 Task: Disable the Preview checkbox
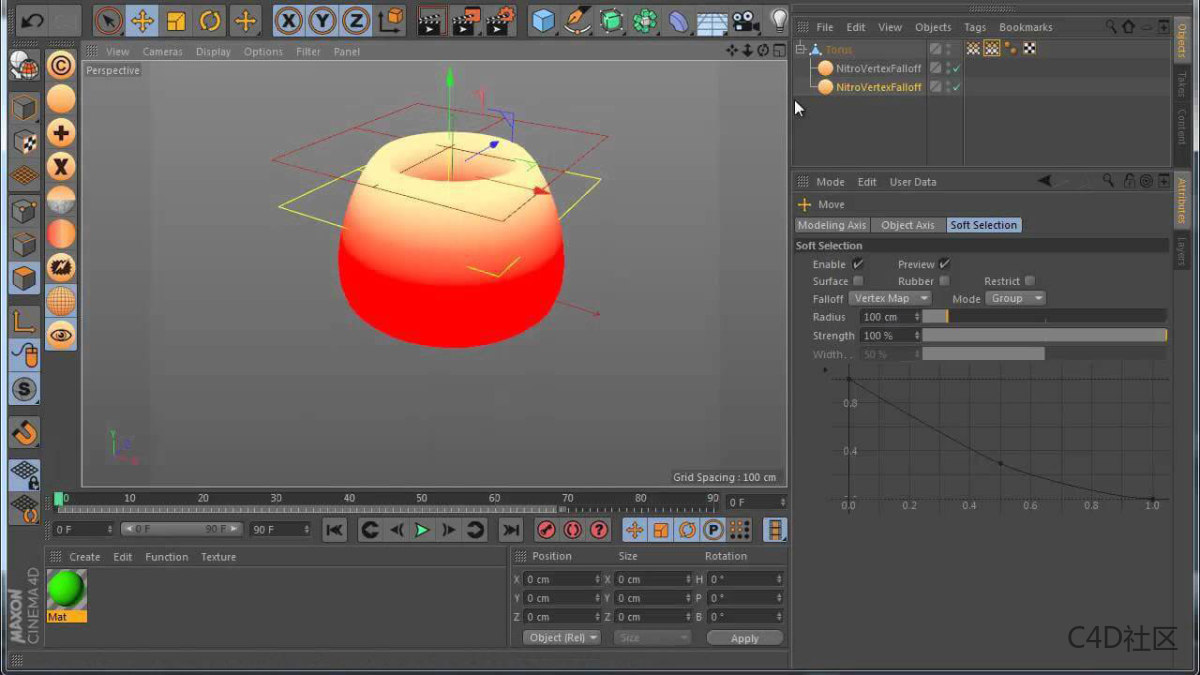click(944, 263)
